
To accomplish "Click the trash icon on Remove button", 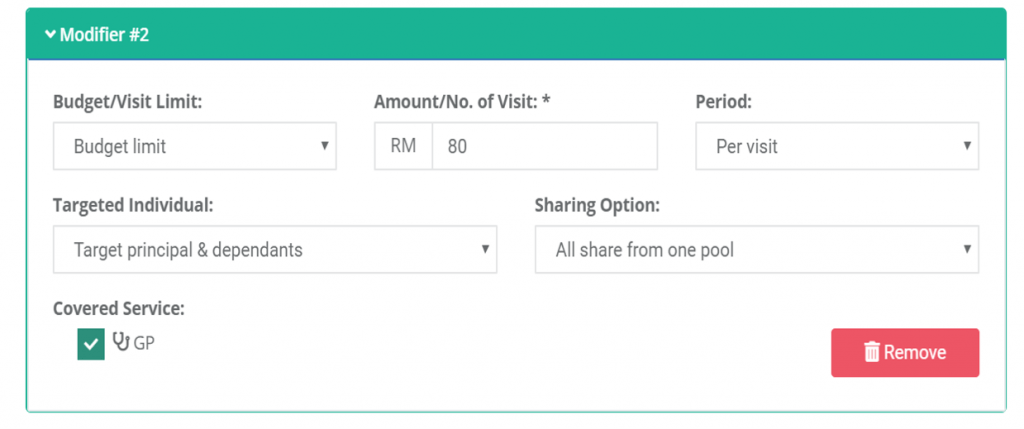I will point(872,352).
